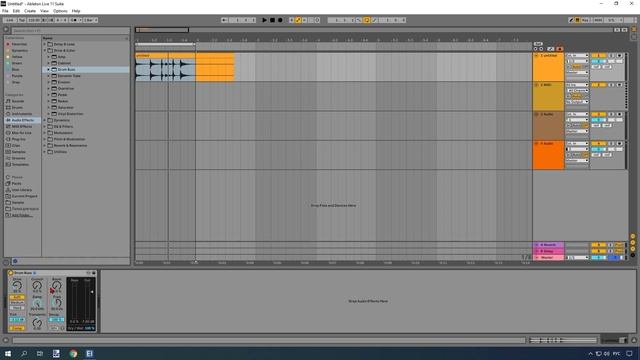Open the Edit menu
This screenshot has width=640, height=360.
coord(16,11)
